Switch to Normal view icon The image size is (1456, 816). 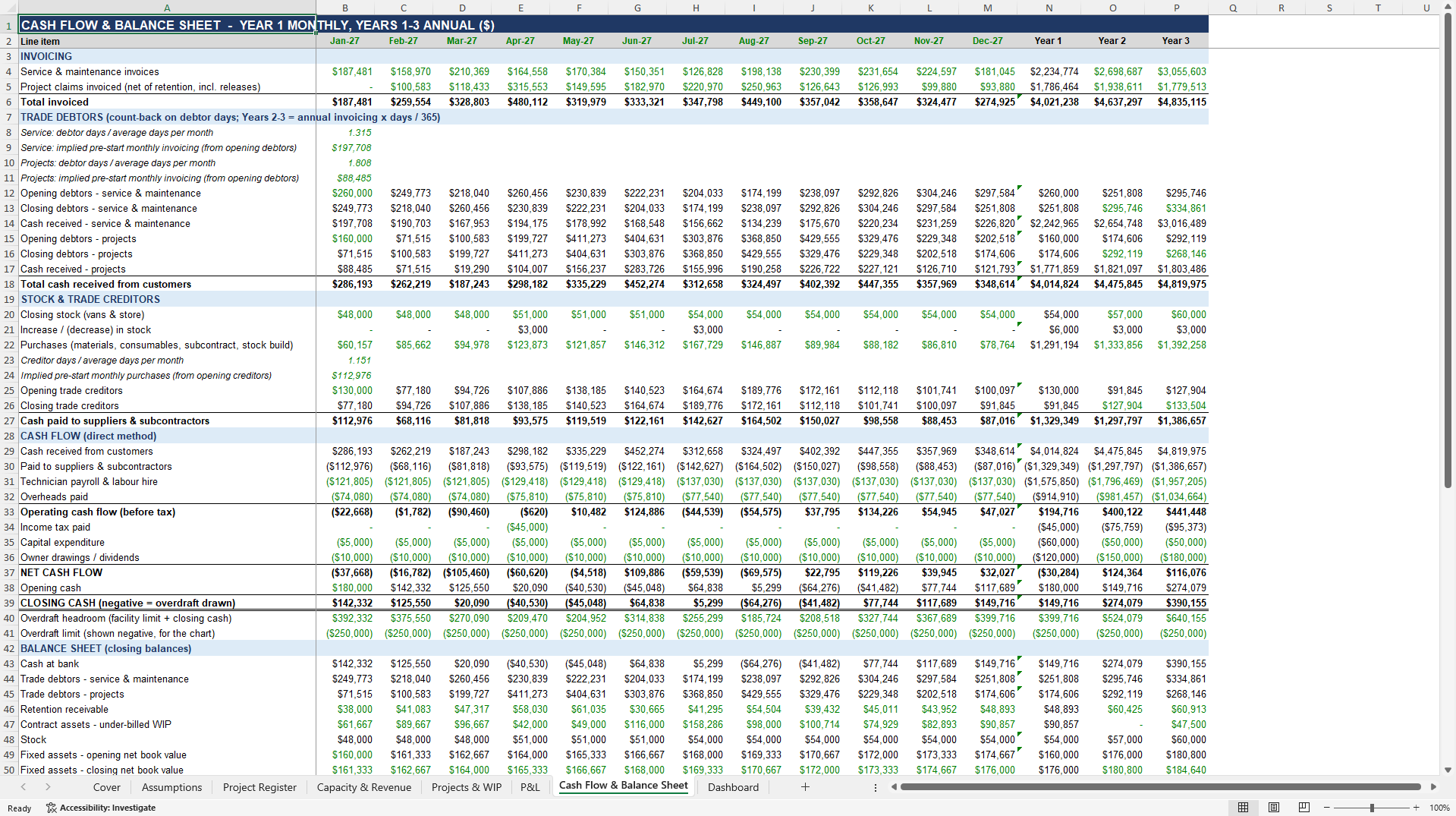pyautogui.click(x=1243, y=808)
